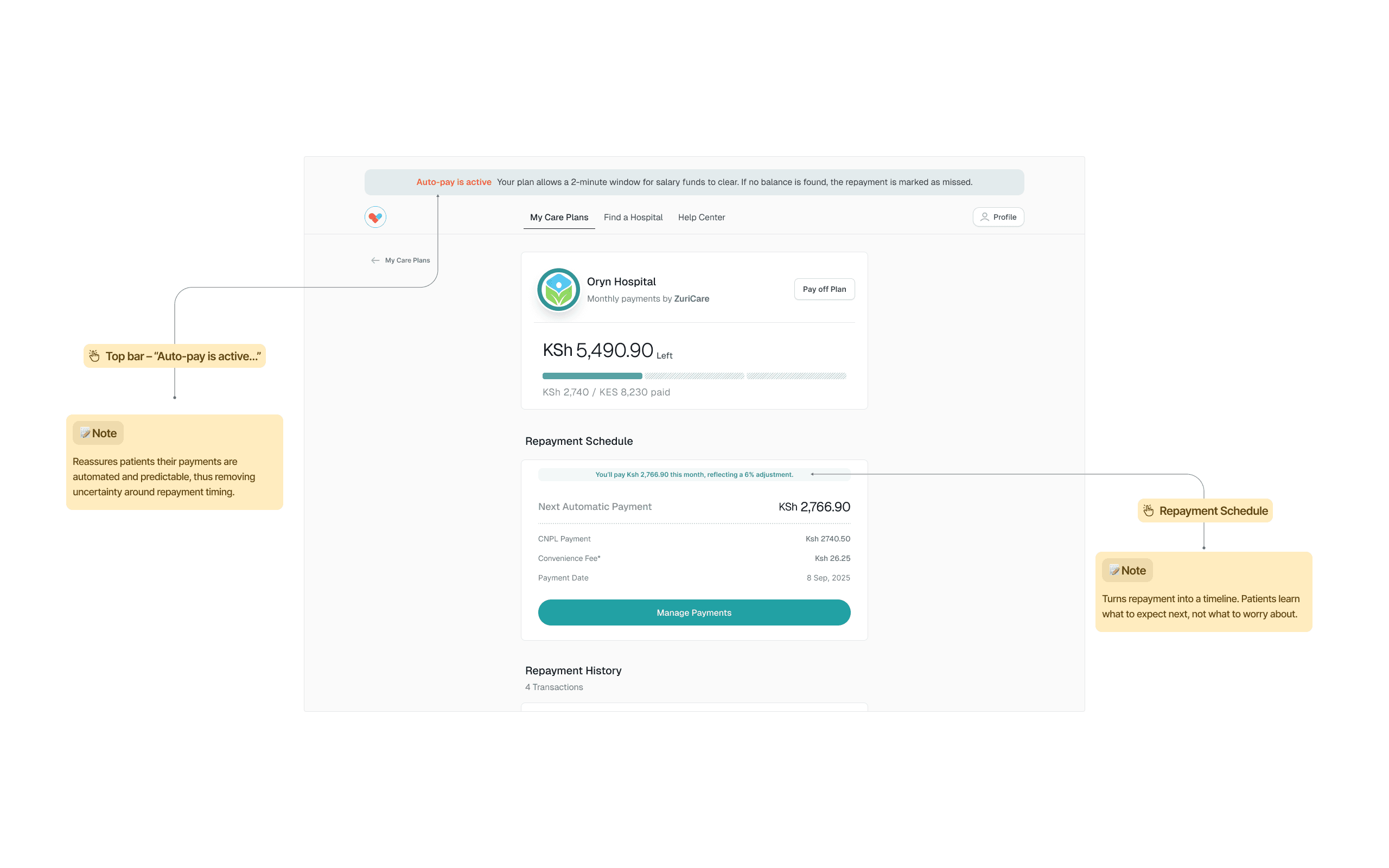Open the My Care Plans tab
The image size is (1389, 868).
[558, 217]
